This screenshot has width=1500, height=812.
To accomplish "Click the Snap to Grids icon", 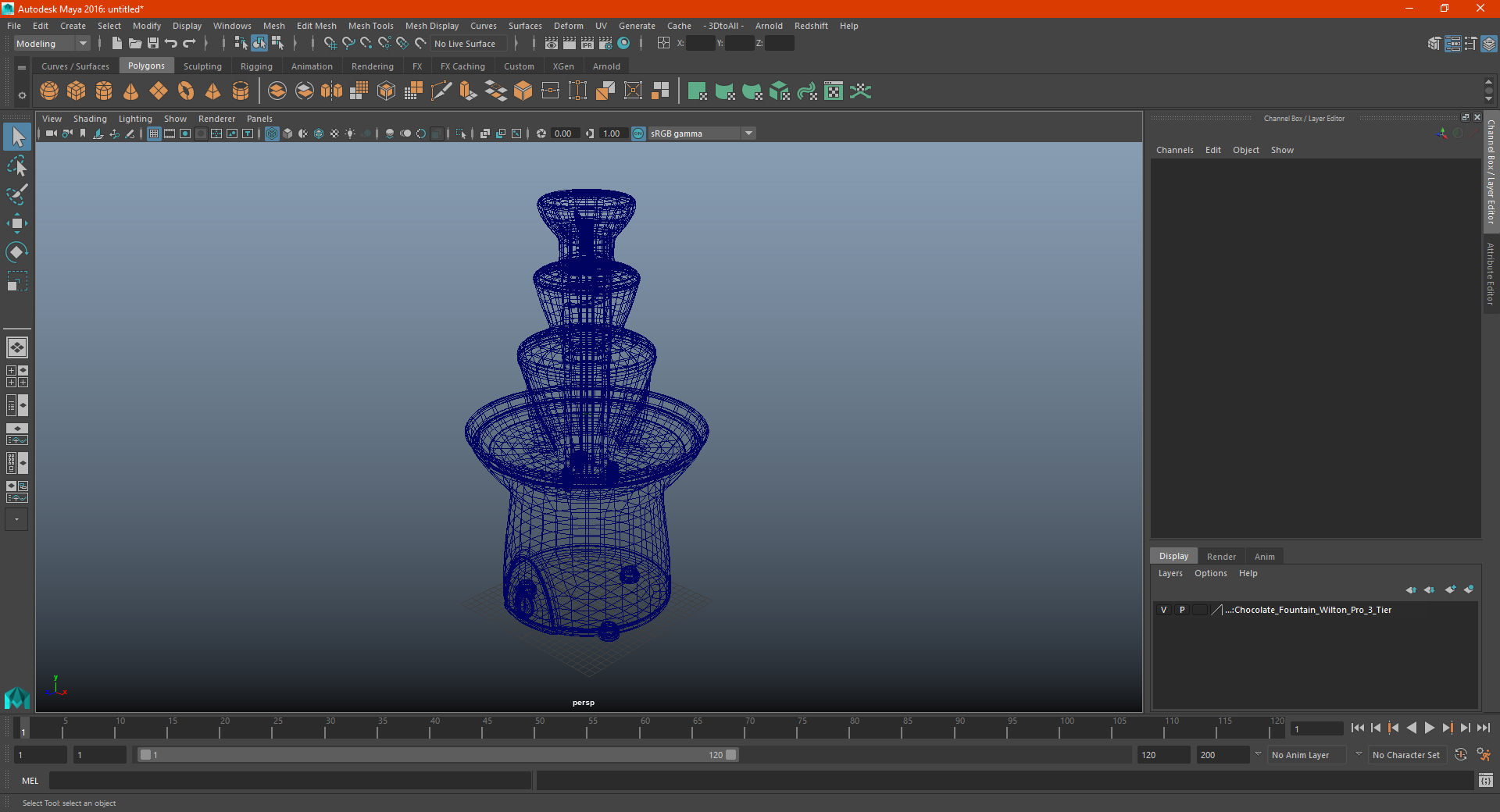I will point(330,44).
